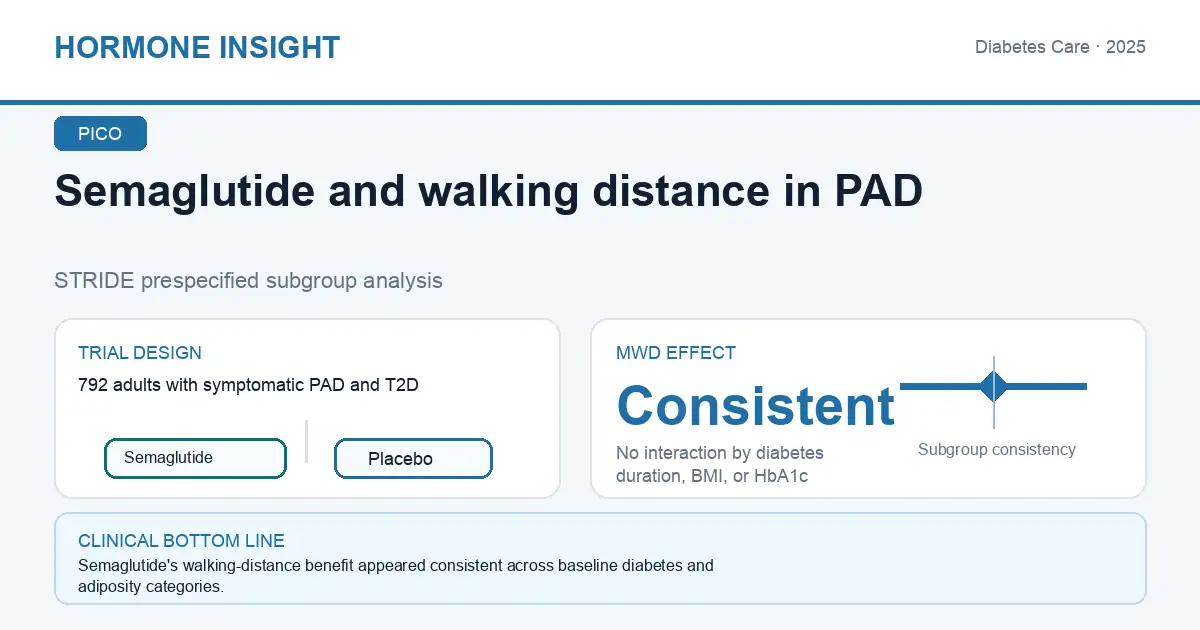Click the vertical divider between trial arms
Screen dimensions: 1200x630
point(306,441)
